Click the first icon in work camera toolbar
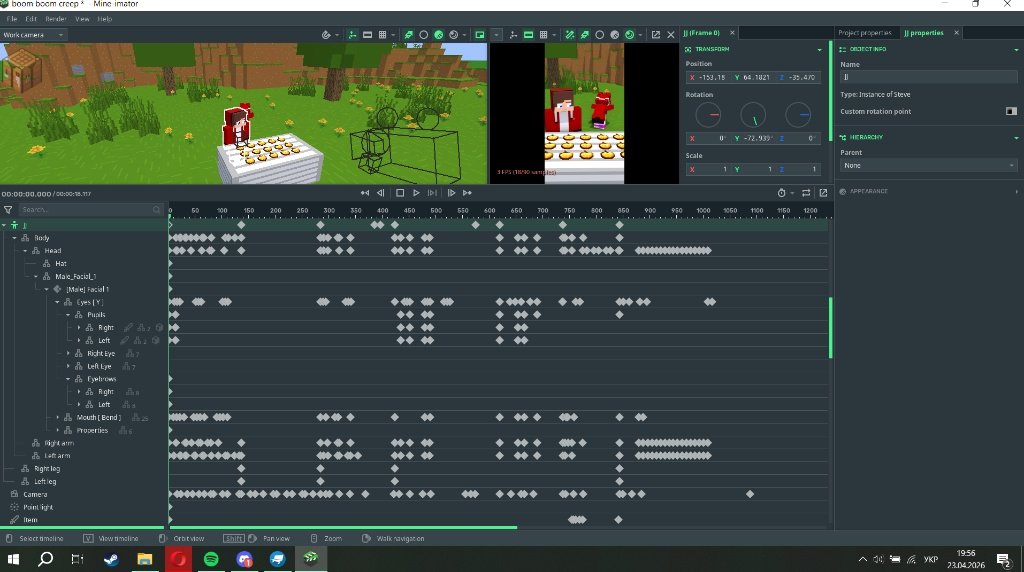 point(326,35)
